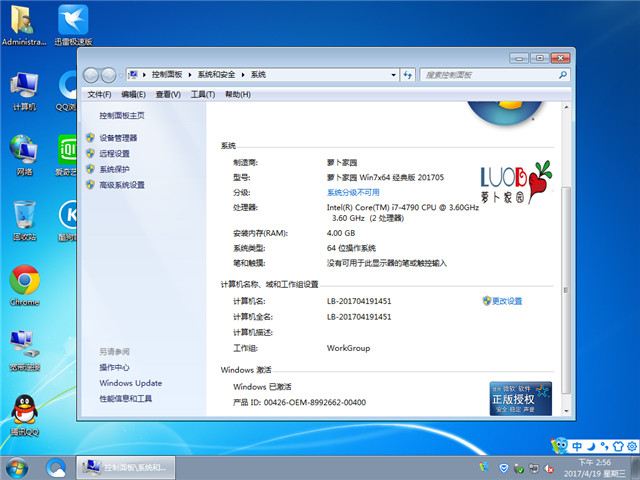Click the scrollbar up arrow
640x480 pixels.
566,107
